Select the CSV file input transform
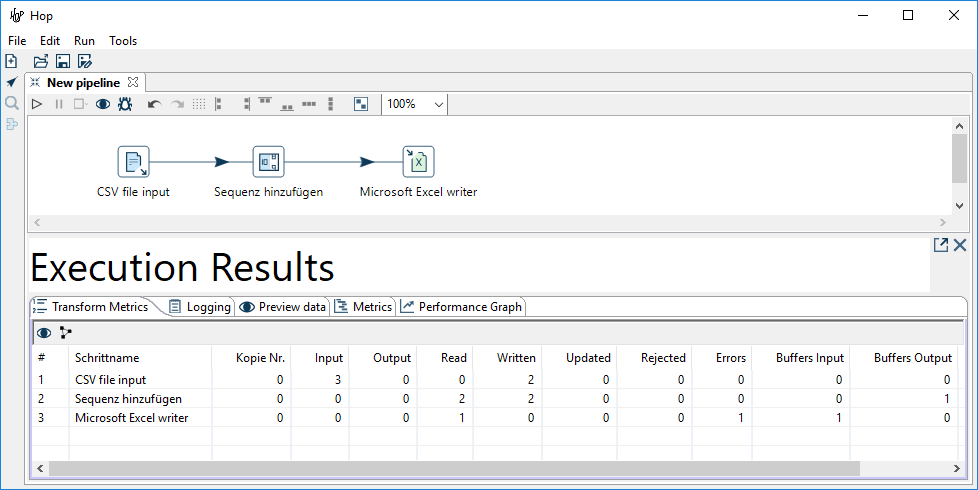Image resolution: width=978 pixels, height=490 pixels. tap(133, 162)
